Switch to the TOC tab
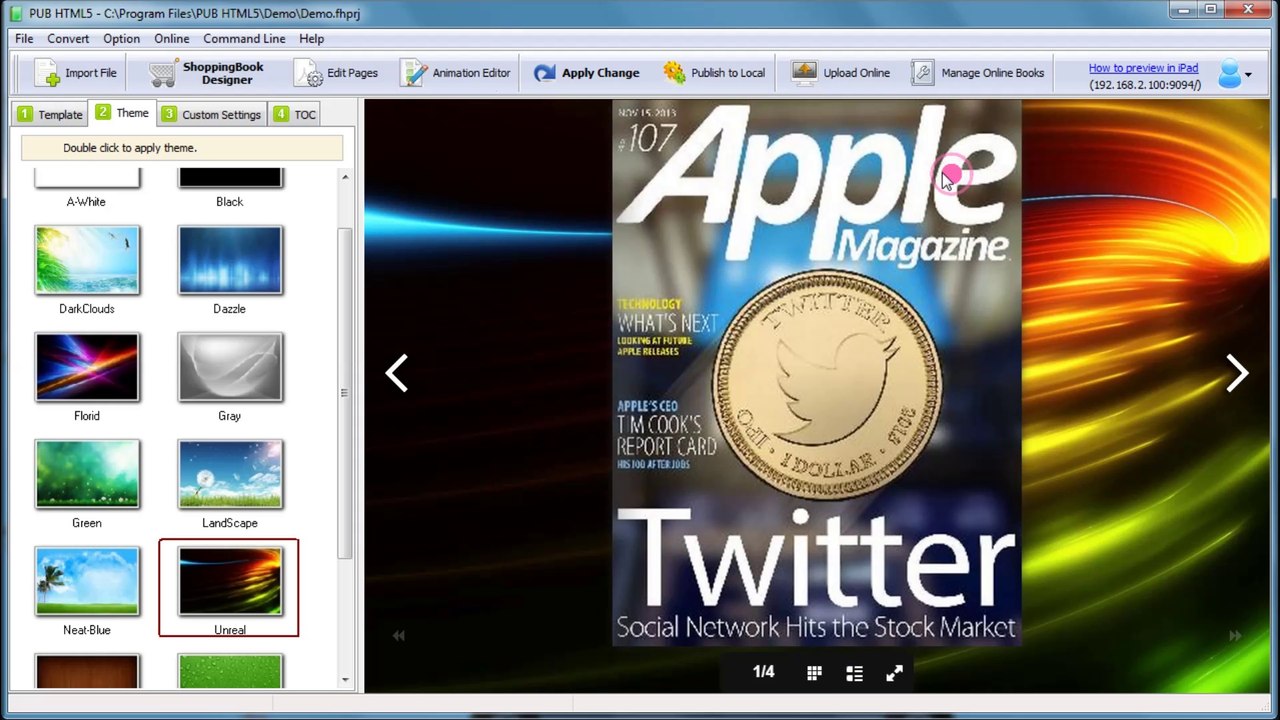The height and width of the screenshot is (720, 1280). tap(294, 114)
